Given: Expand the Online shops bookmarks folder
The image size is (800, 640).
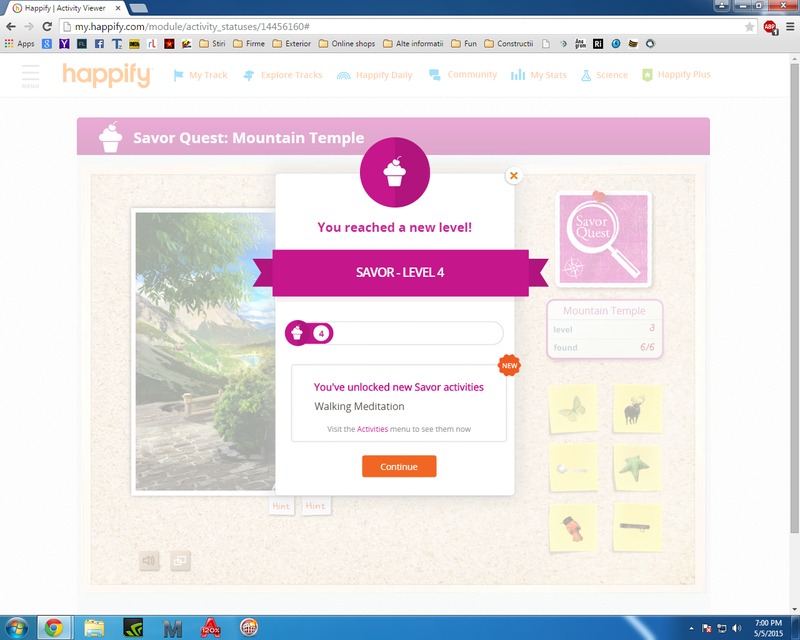Looking at the screenshot, I should point(346,44).
